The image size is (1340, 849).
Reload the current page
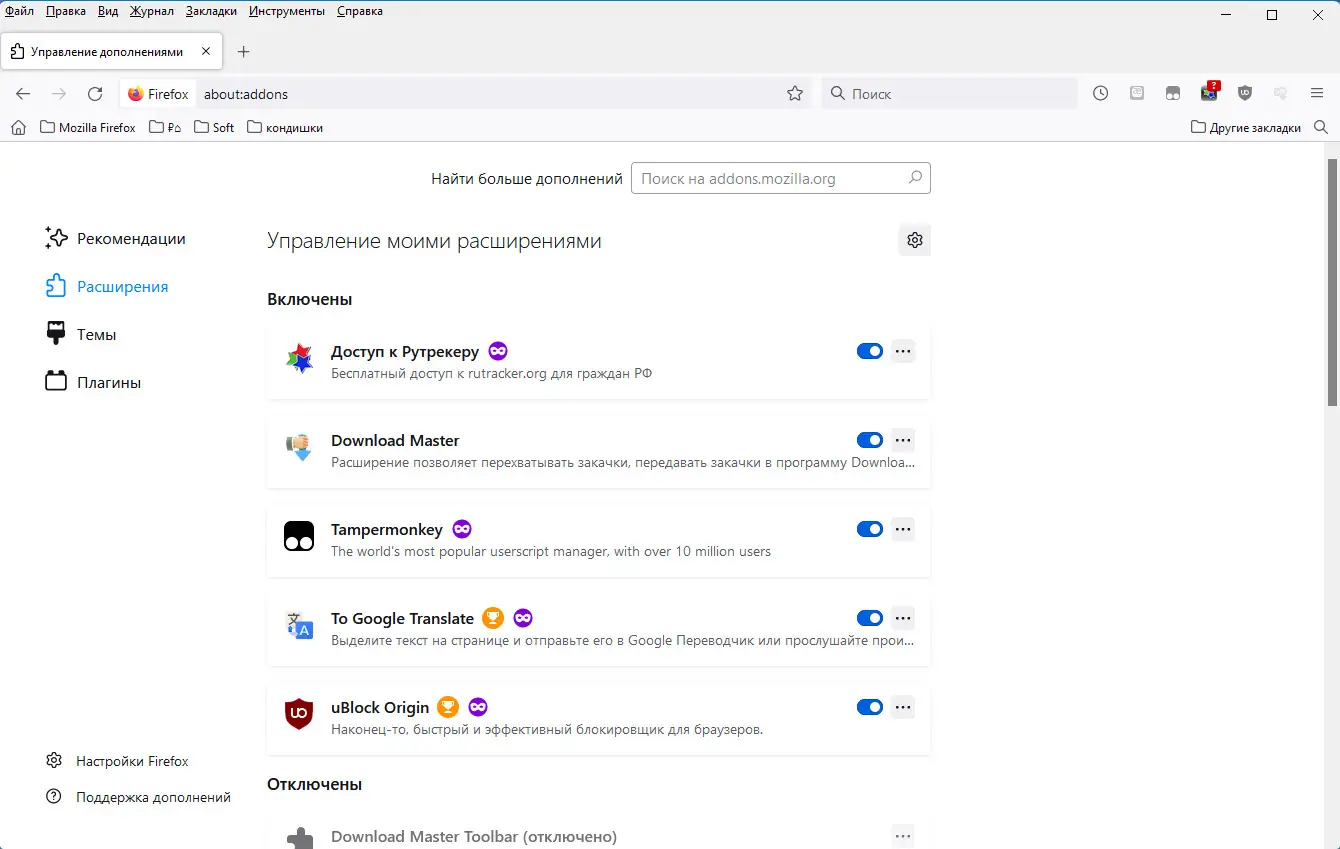(95, 93)
